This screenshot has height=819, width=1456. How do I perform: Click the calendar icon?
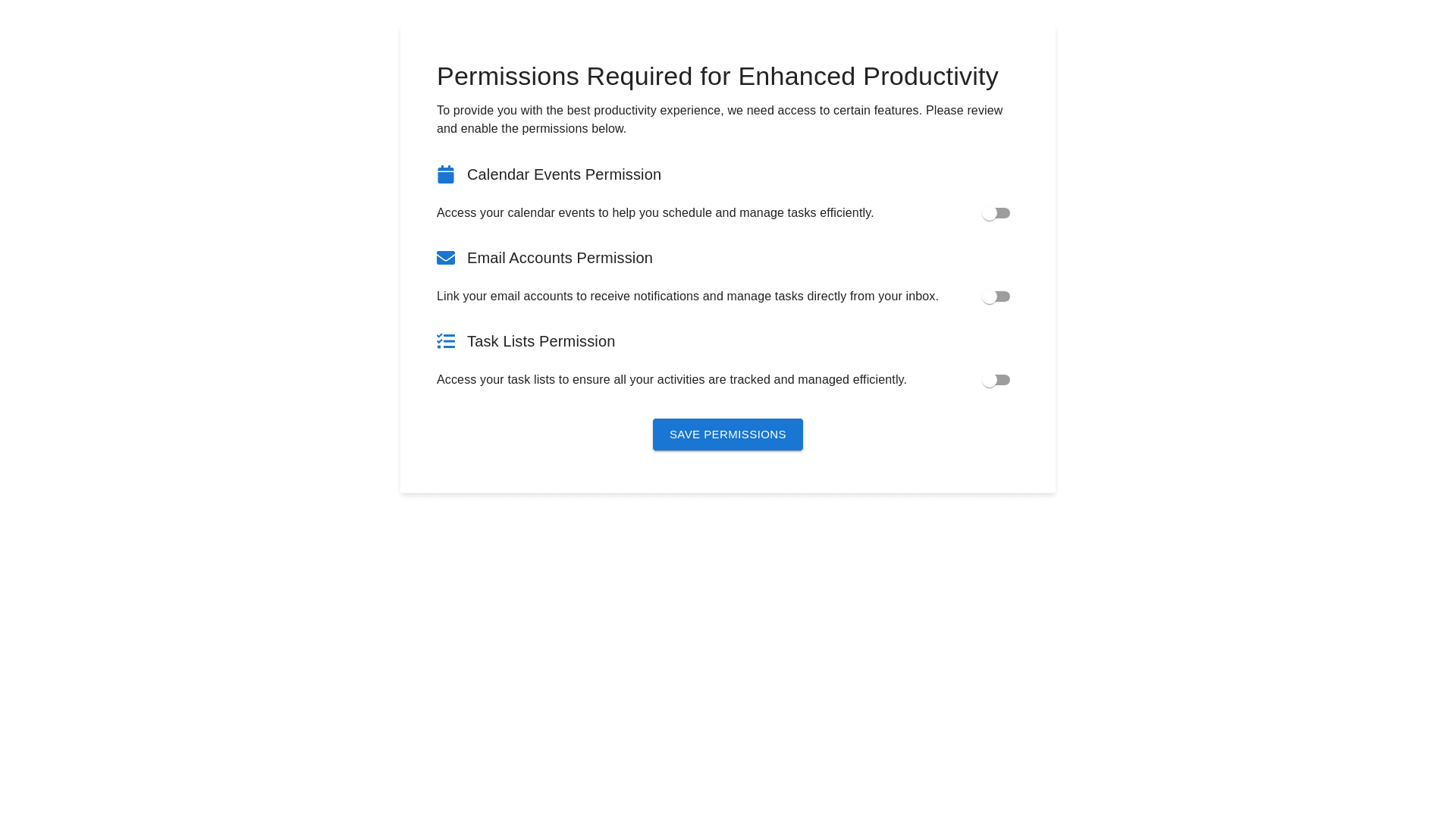click(446, 174)
